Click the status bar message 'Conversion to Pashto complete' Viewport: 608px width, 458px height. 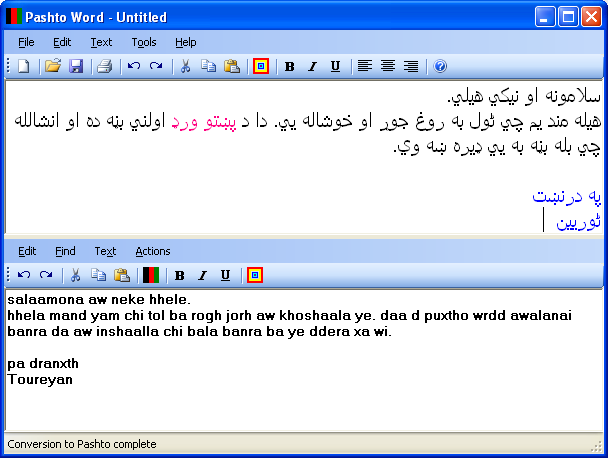pyautogui.click(x=82, y=444)
